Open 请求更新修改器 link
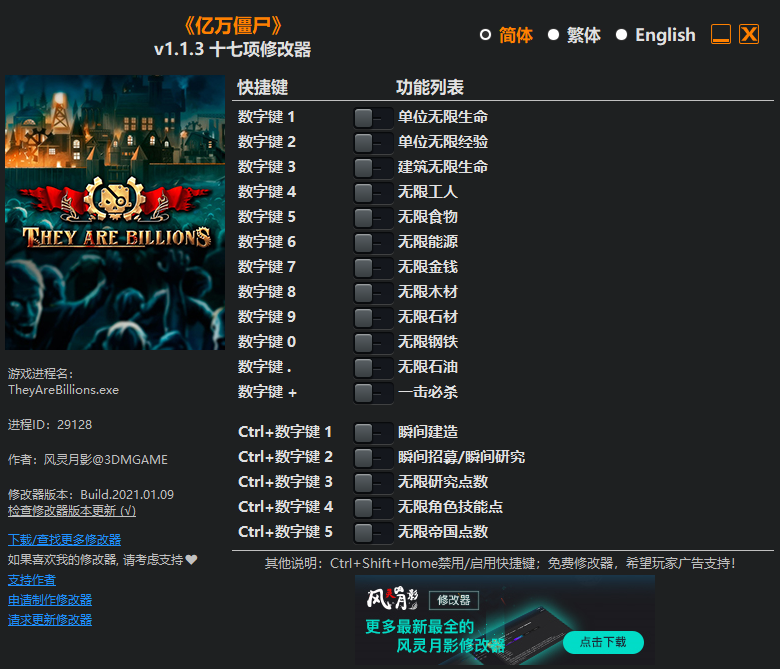 point(50,620)
